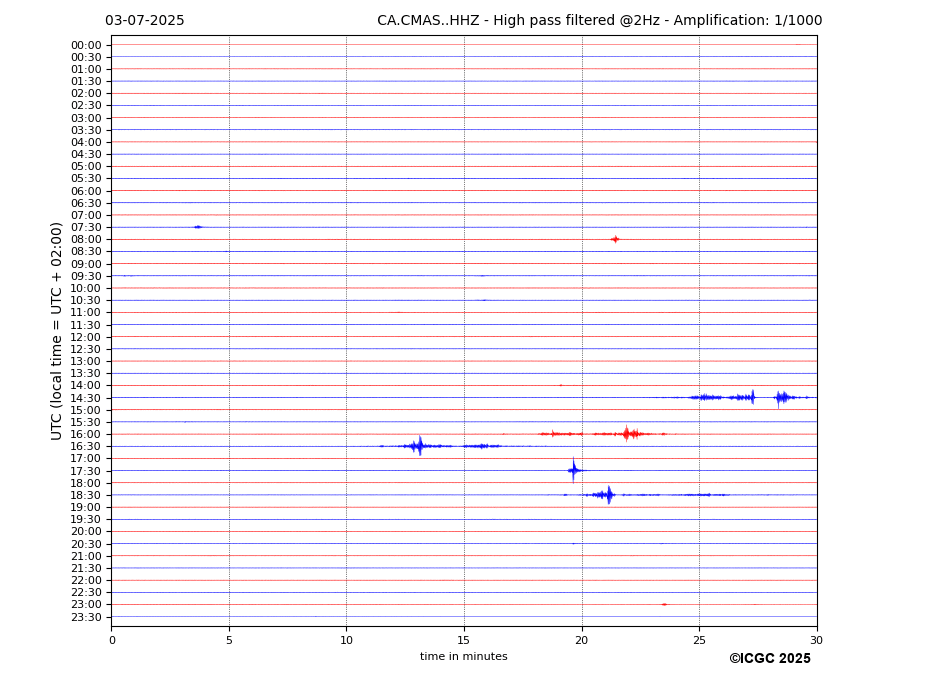Click the x-axis tick label 15
This screenshot has width=927, height=696.
pos(464,640)
